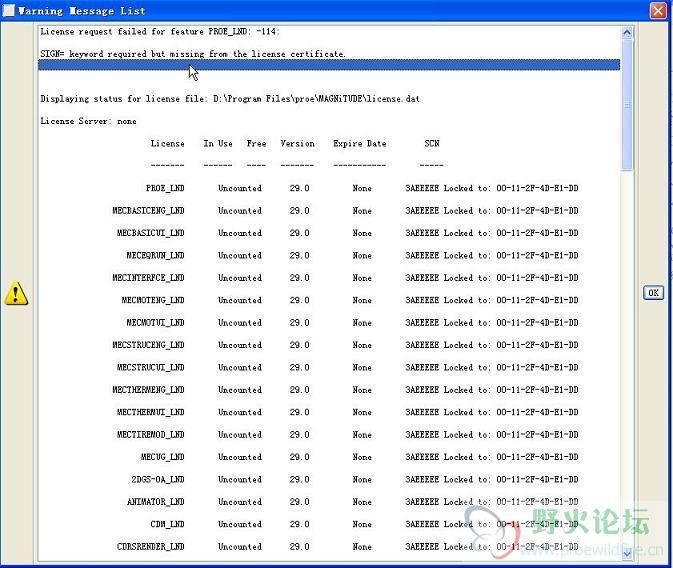Select the MECTIREMOD_LND license name
The height and width of the screenshot is (568, 673).
click(151, 434)
